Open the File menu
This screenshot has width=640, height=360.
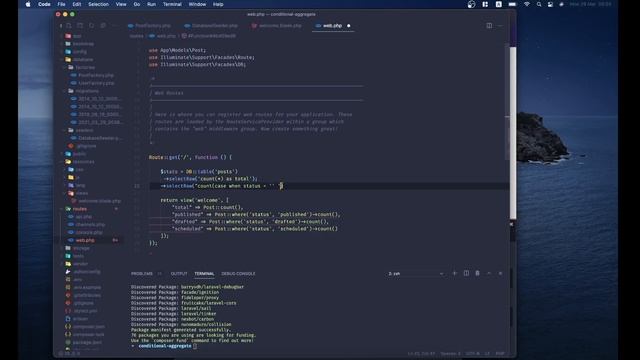(x=61, y=4)
